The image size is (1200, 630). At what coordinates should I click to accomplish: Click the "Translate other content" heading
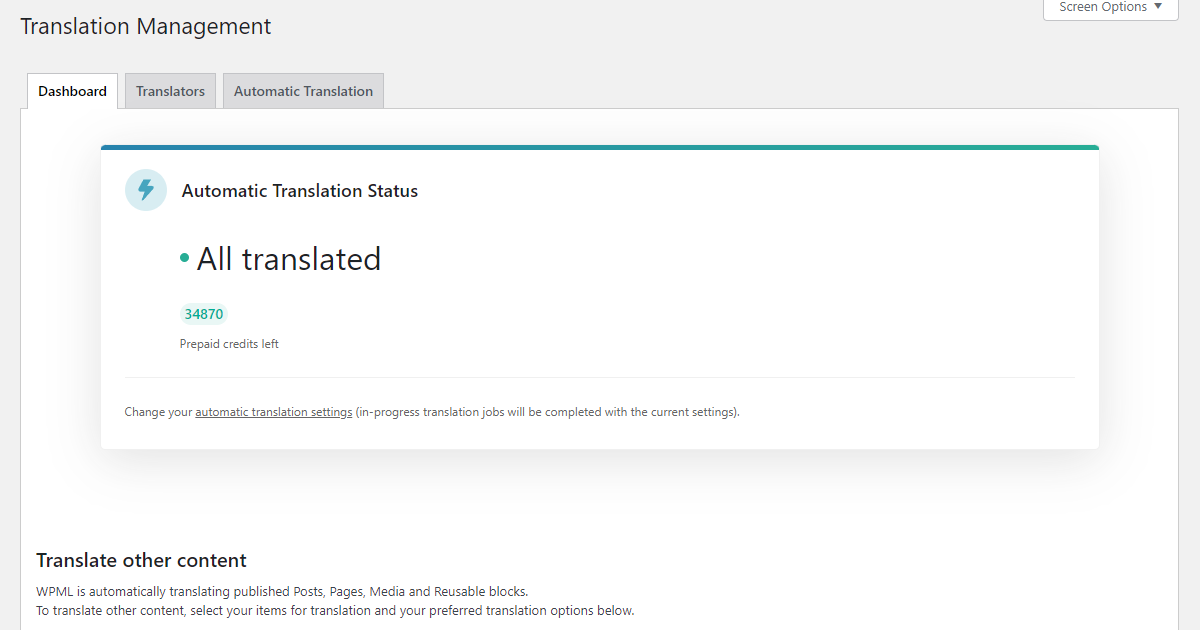[x=141, y=560]
